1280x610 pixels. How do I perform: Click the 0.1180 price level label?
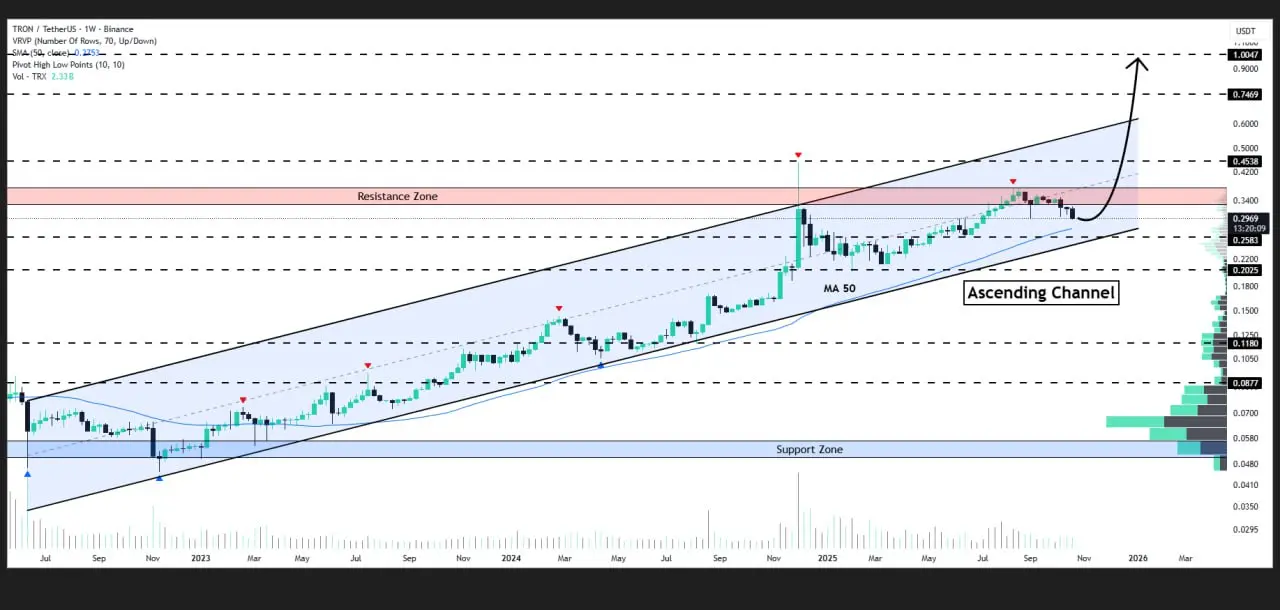tap(1246, 343)
